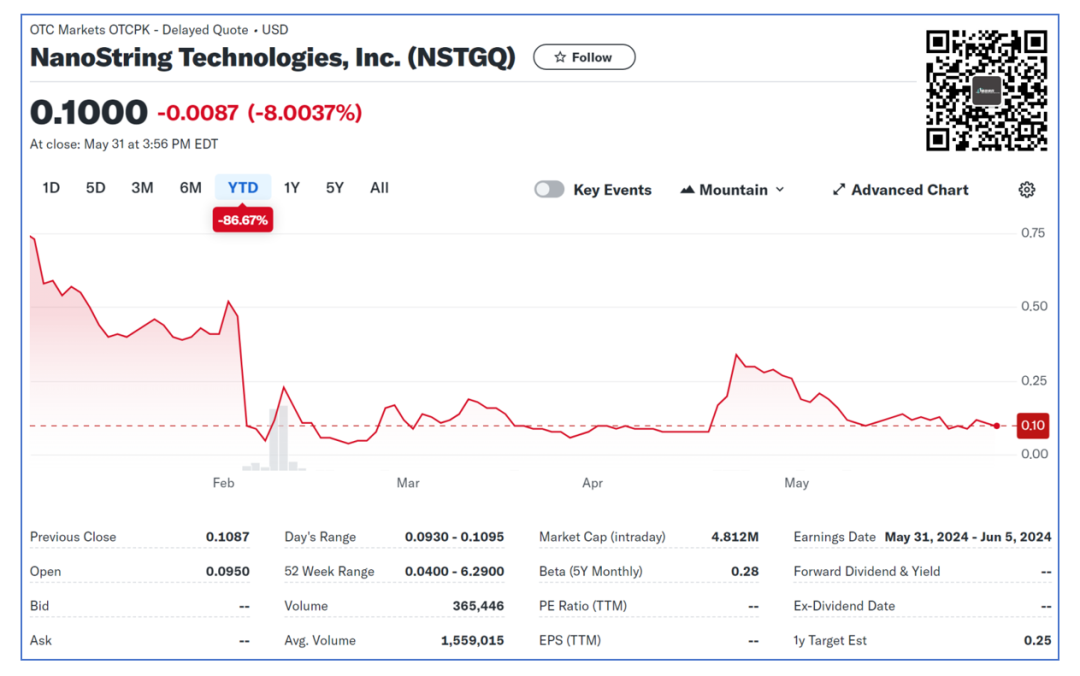1080x676 pixels.
Task: Click the last data point on chart
Action: 997,426
